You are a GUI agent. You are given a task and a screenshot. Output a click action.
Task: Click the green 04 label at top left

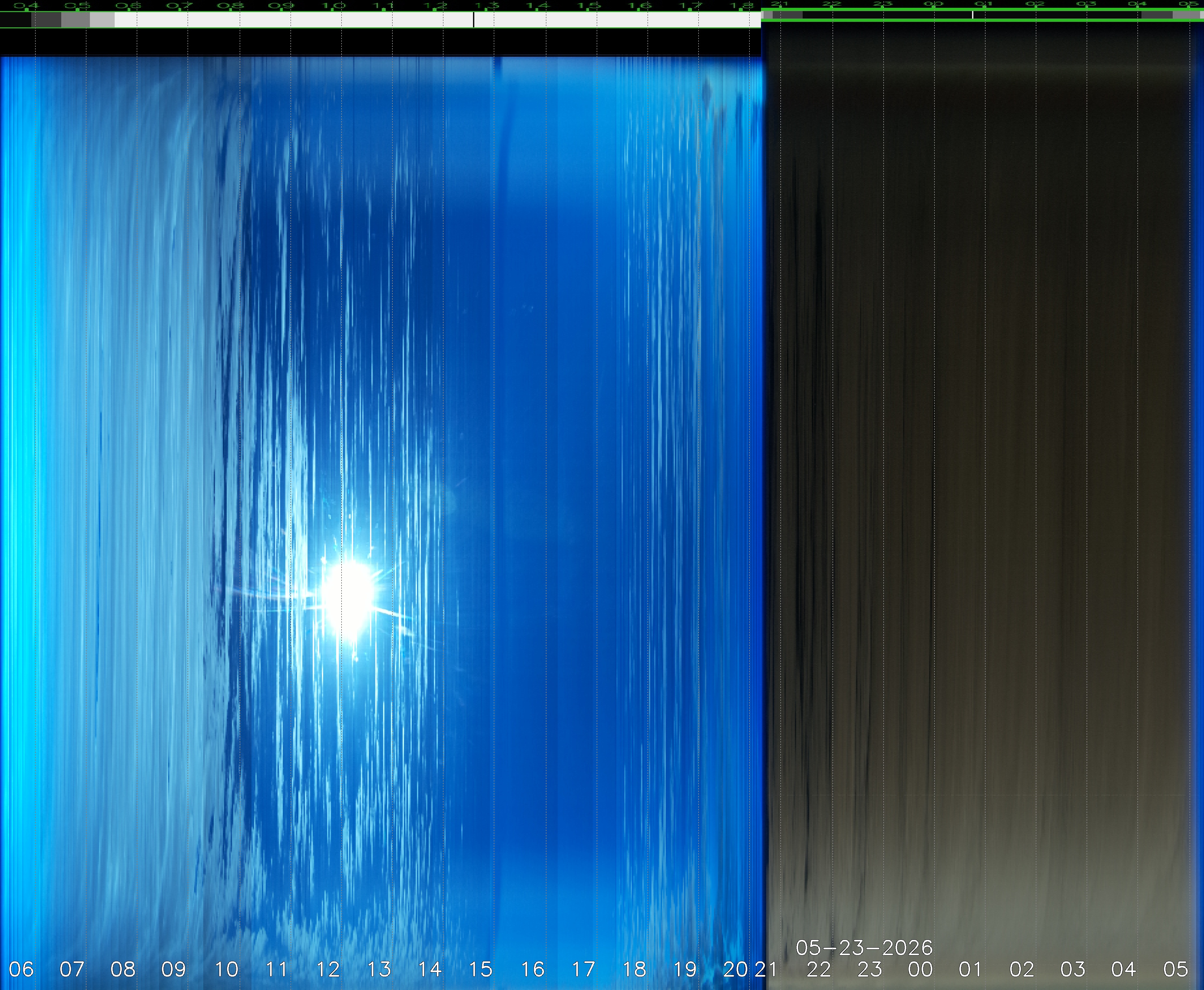tap(27, 6)
